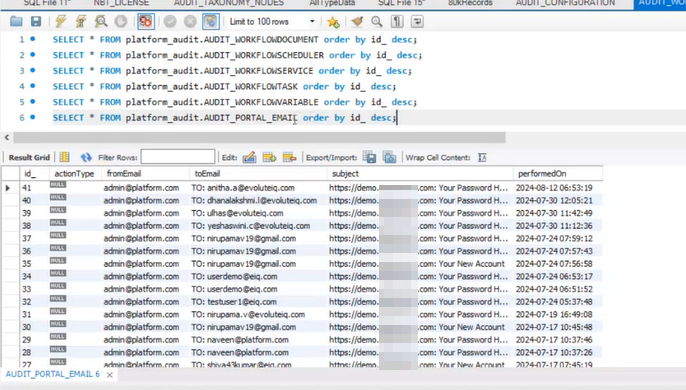Sort by the performedOn column header
The width and height of the screenshot is (686, 390).
point(558,174)
